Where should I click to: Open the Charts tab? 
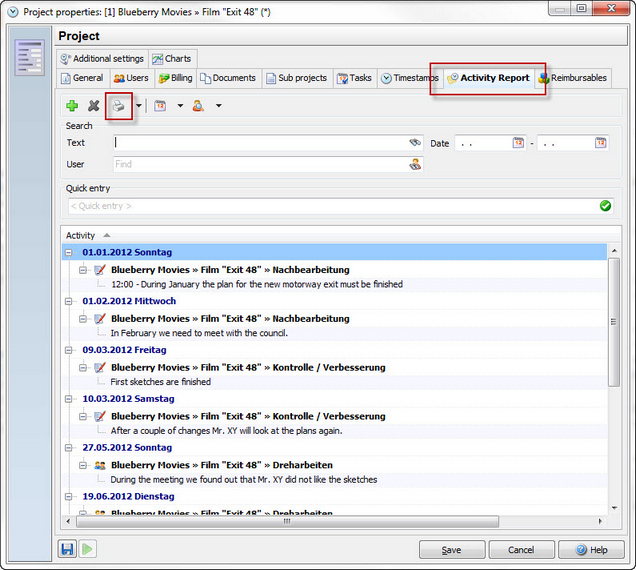coord(172,59)
